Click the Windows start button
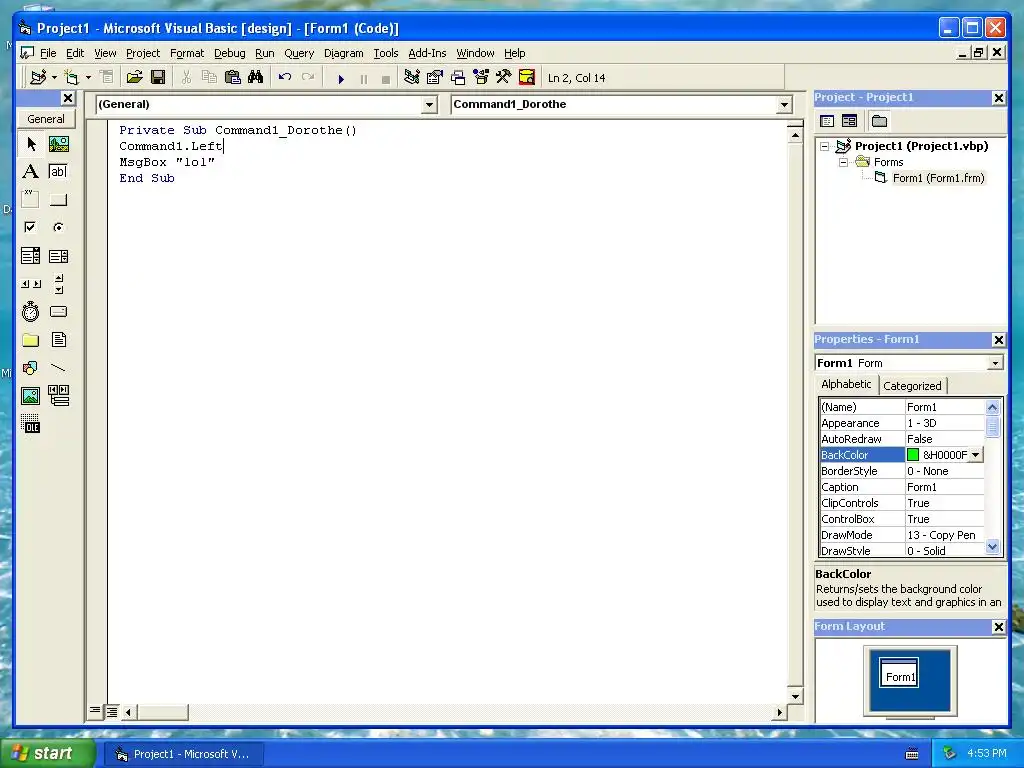The image size is (1024, 768). pos(46,753)
